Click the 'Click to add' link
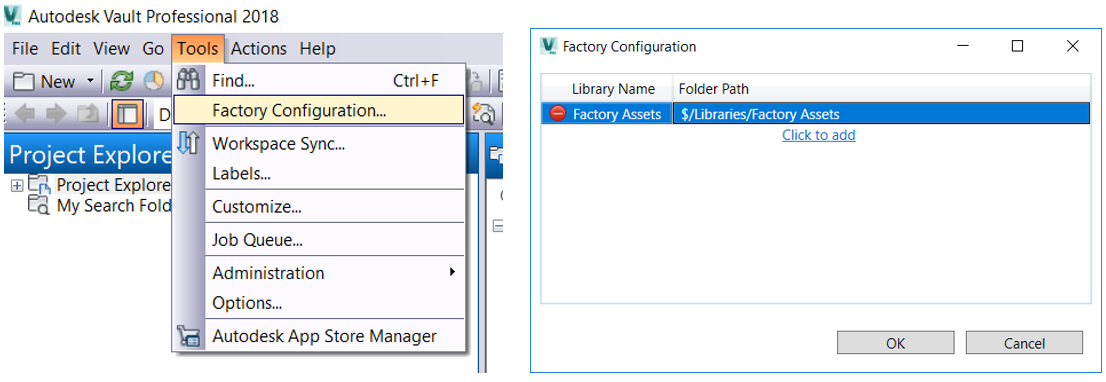Image resolution: width=1106 pixels, height=382 pixels. [x=818, y=135]
